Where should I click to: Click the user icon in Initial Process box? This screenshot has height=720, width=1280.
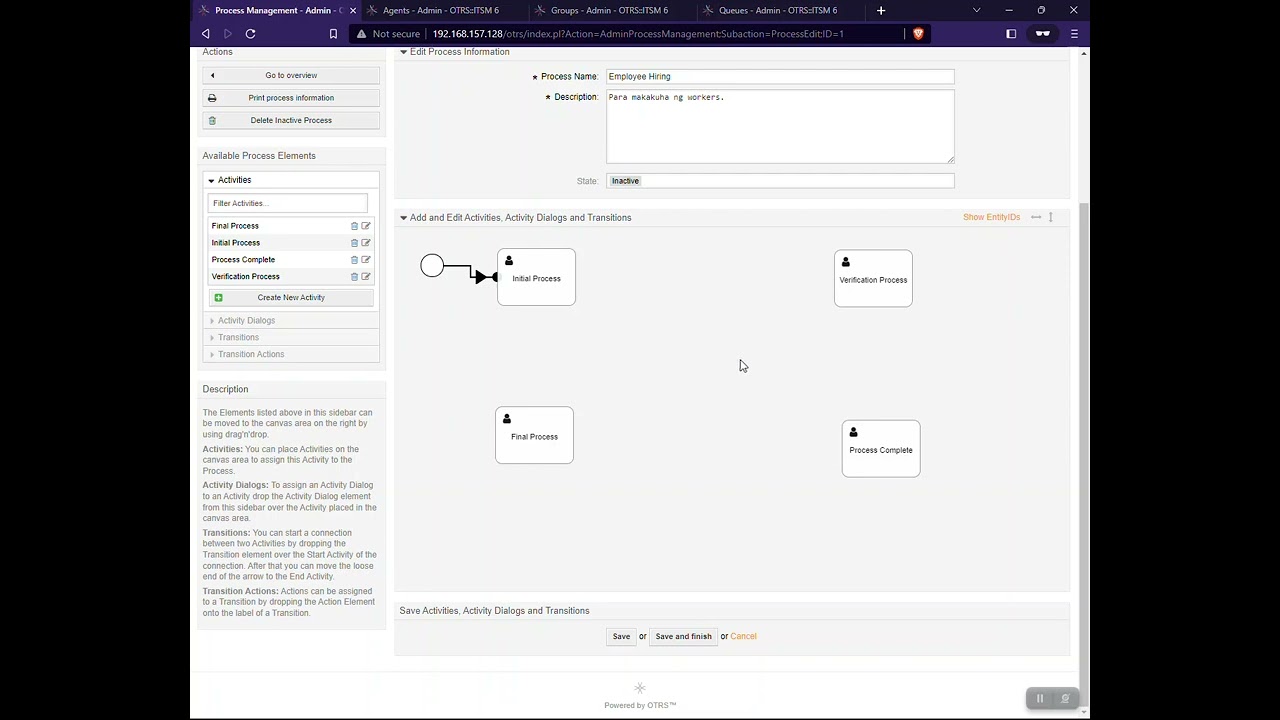click(x=509, y=261)
